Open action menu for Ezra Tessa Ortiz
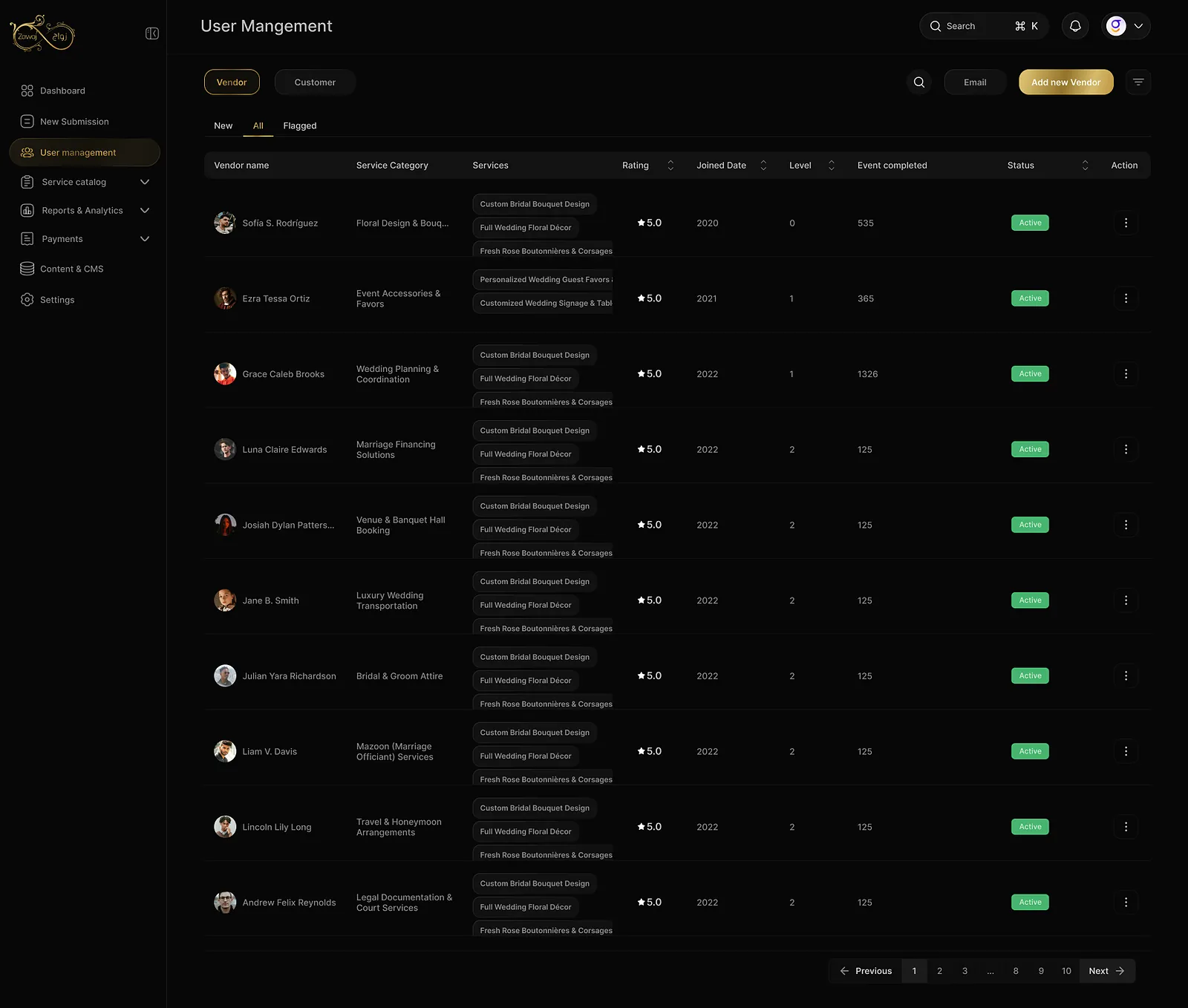 tap(1126, 298)
